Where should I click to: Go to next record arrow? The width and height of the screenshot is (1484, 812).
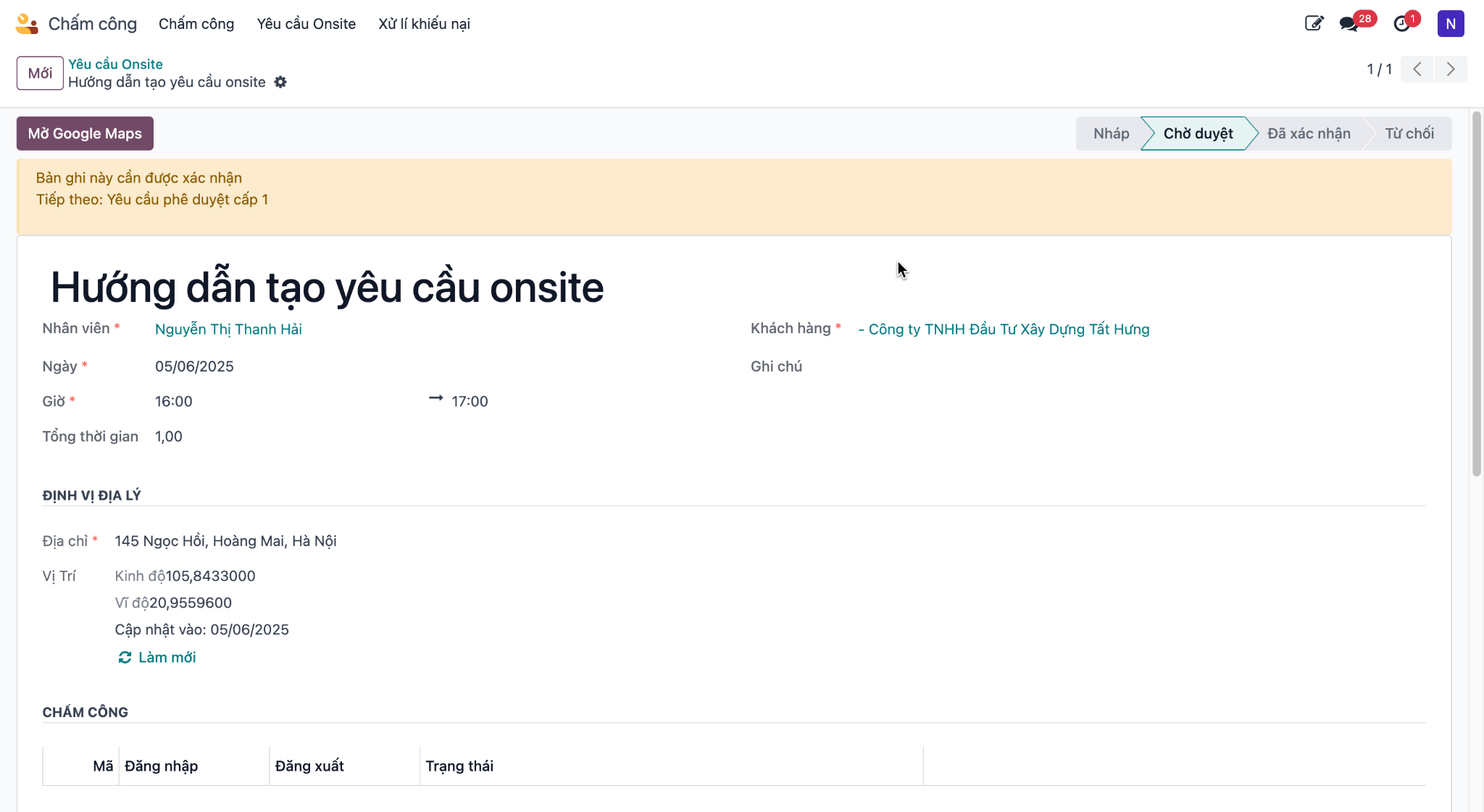point(1451,70)
